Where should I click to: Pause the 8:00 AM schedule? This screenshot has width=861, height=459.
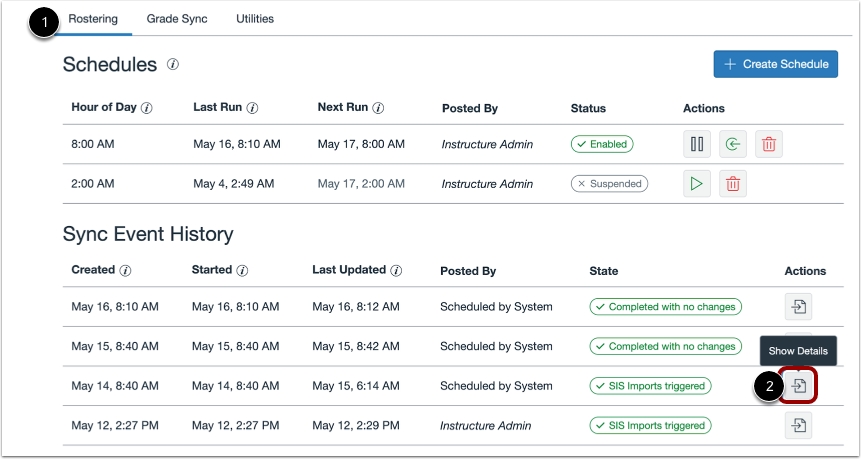click(x=697, y=144)
